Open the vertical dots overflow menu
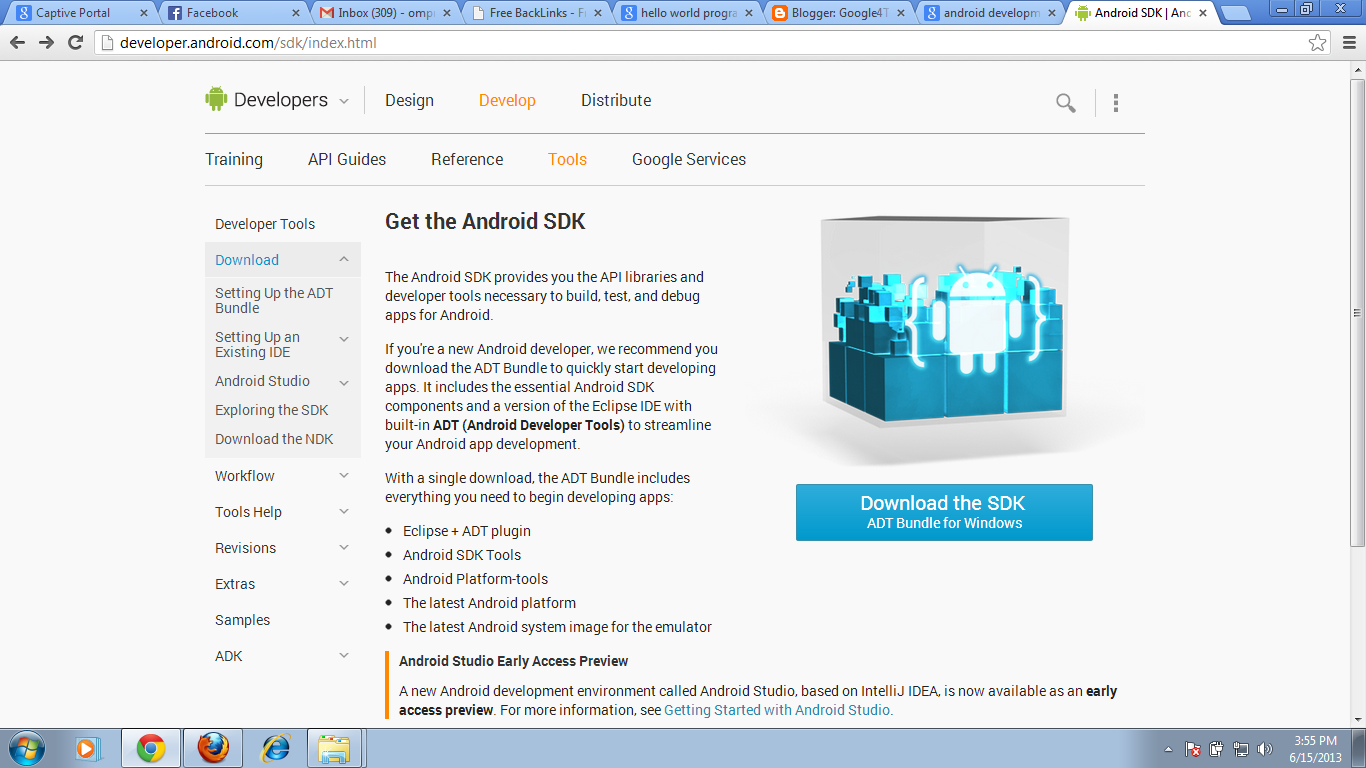This screenshot has width=1366, height=768. (1116, 102)
